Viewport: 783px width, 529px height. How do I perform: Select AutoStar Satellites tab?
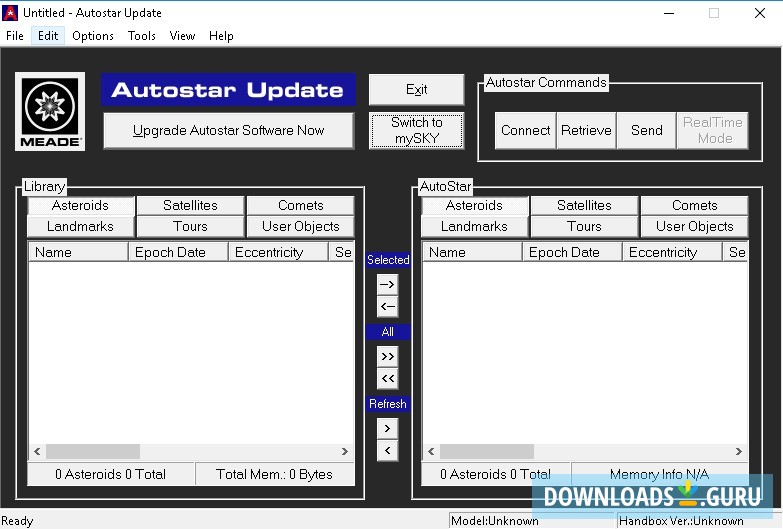584,205
